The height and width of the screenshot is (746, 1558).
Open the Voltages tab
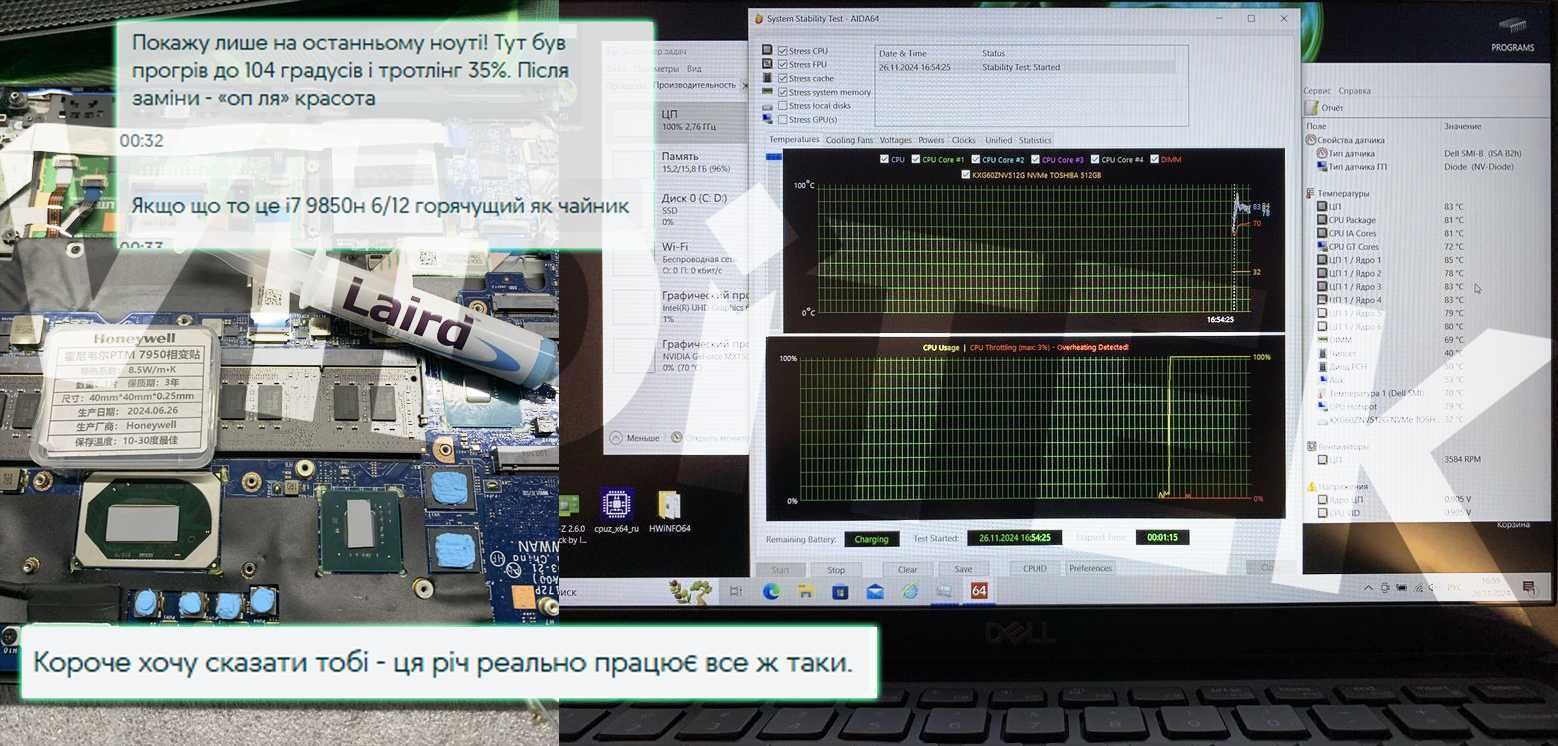click(895, 140)
